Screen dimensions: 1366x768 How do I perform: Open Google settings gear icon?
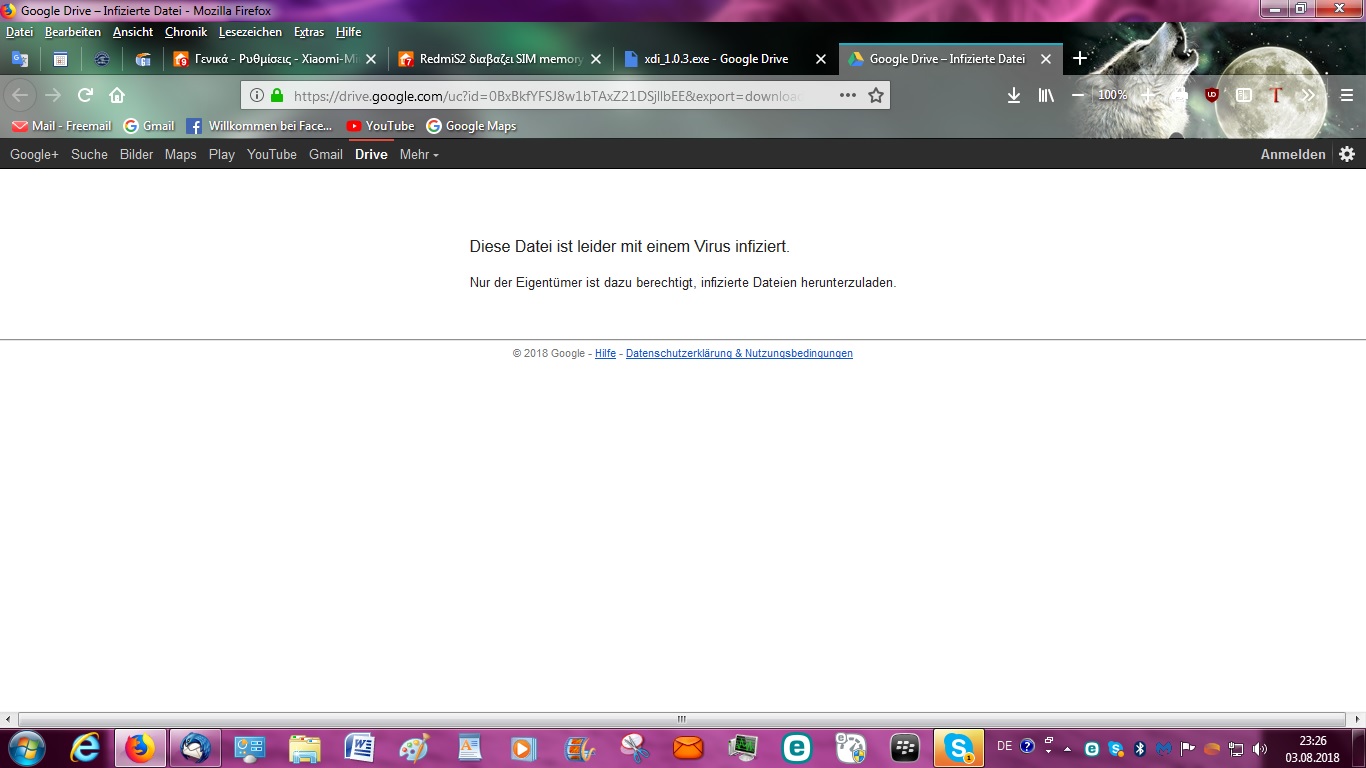(1347, 154)
